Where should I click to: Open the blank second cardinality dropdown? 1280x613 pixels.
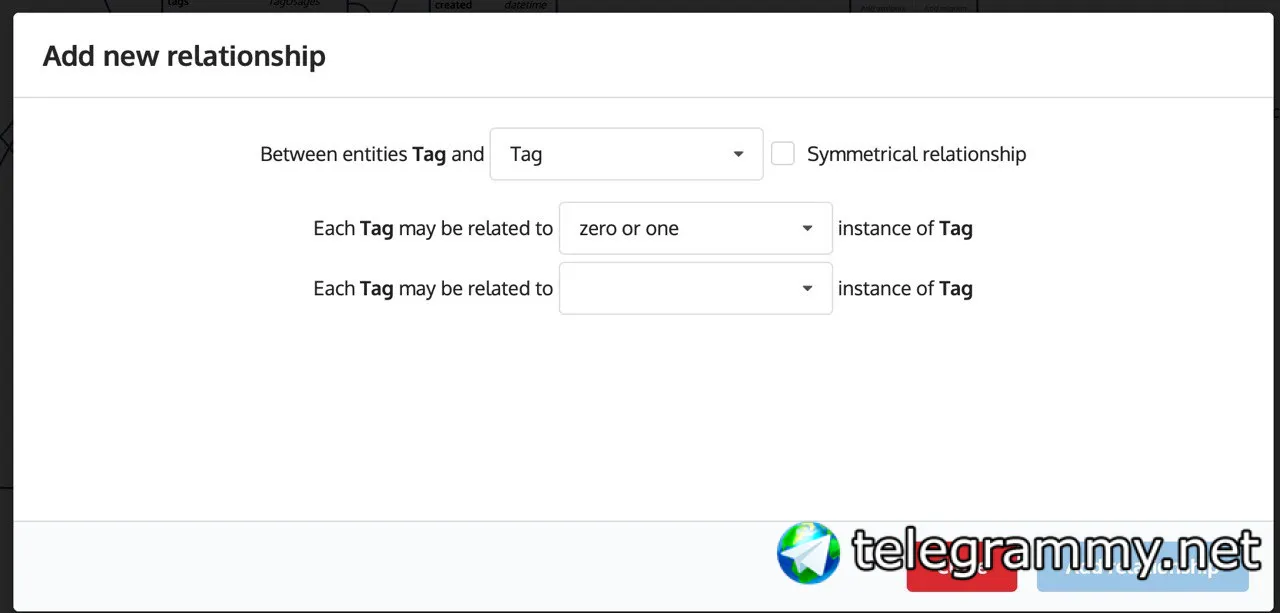pyautogui.click(x=694, y=289)
